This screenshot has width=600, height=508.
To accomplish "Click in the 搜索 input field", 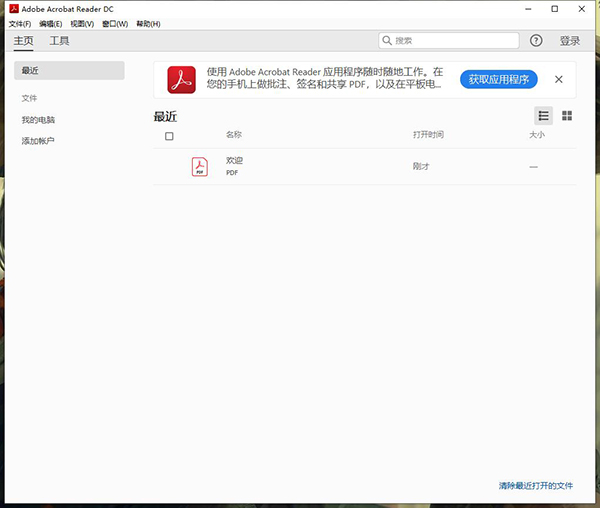I will click(x=455, y=41).
